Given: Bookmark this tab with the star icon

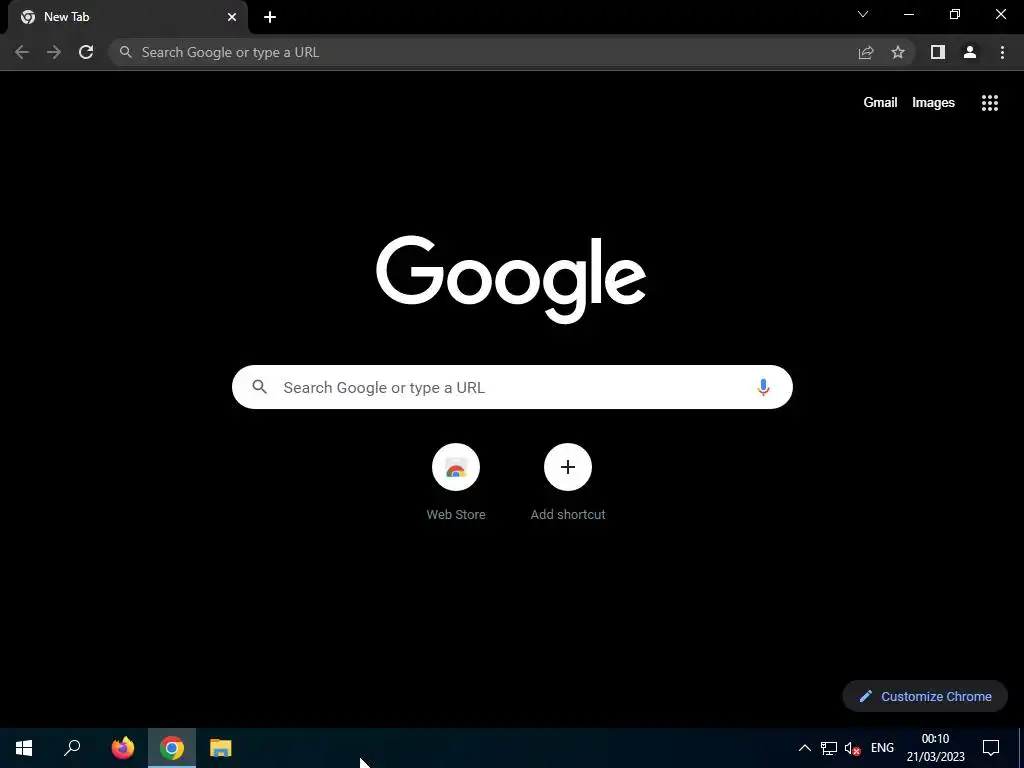Looking at the screenshot, I should point(898,52).
